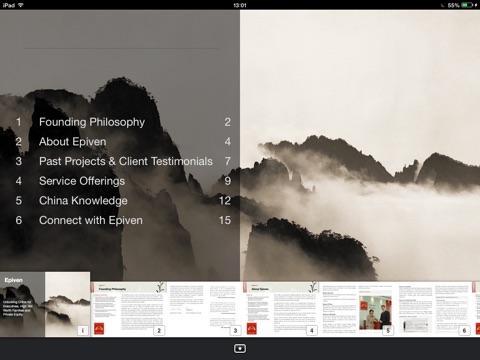Open the About Epiven contents entry
Image resolution: width=480 pixels, height=360 pixels.
(72, 142)
